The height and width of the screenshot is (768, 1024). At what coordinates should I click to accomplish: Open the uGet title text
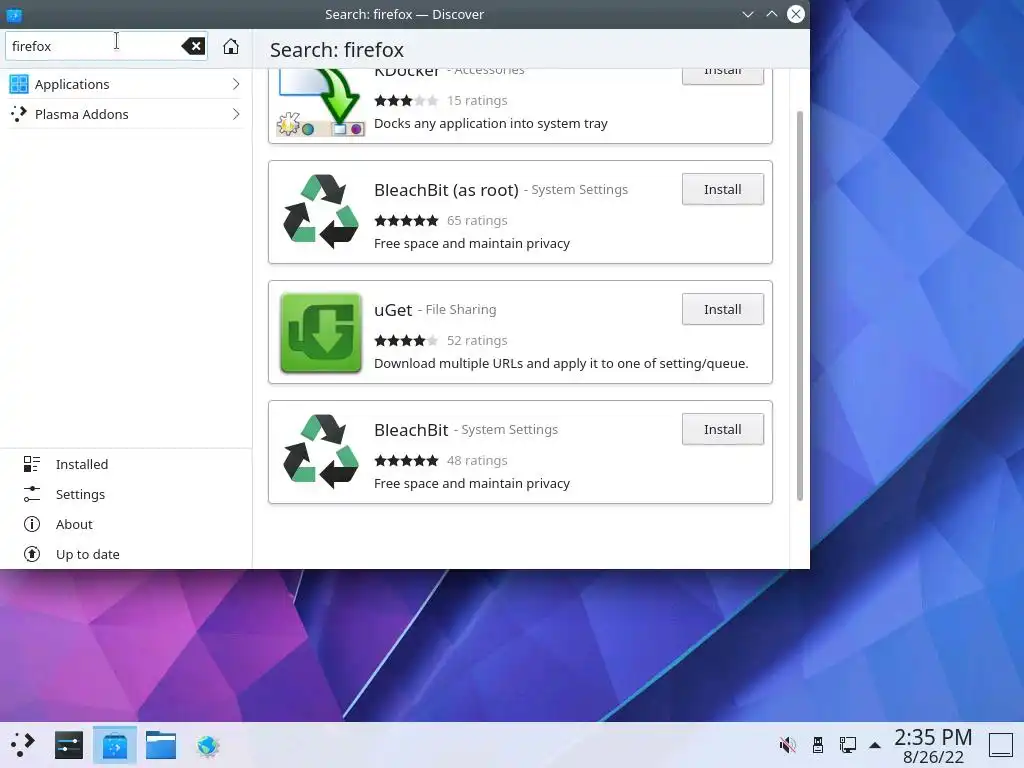pos(393,310)
